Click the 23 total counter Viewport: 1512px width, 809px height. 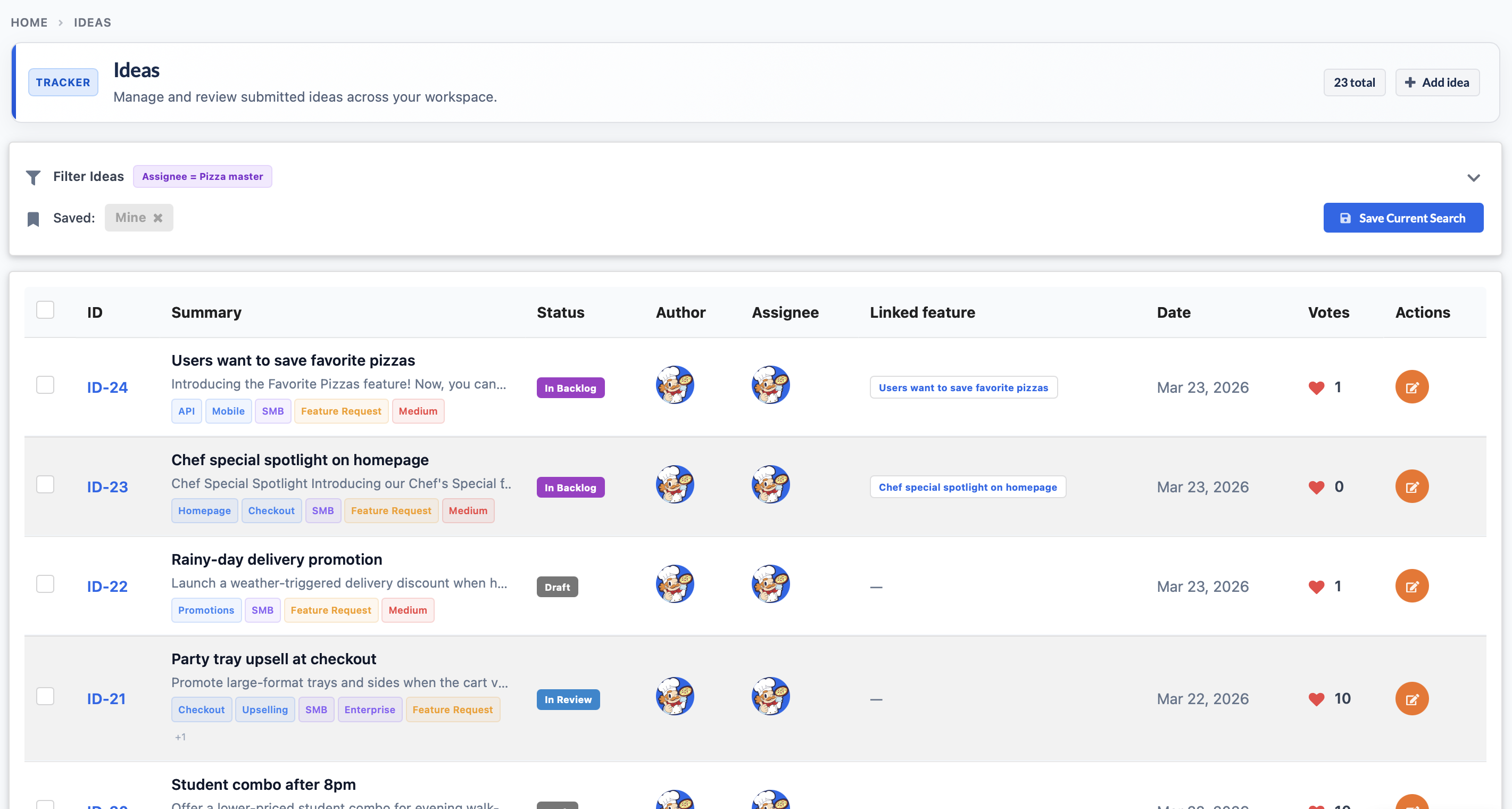point(1354,82)
